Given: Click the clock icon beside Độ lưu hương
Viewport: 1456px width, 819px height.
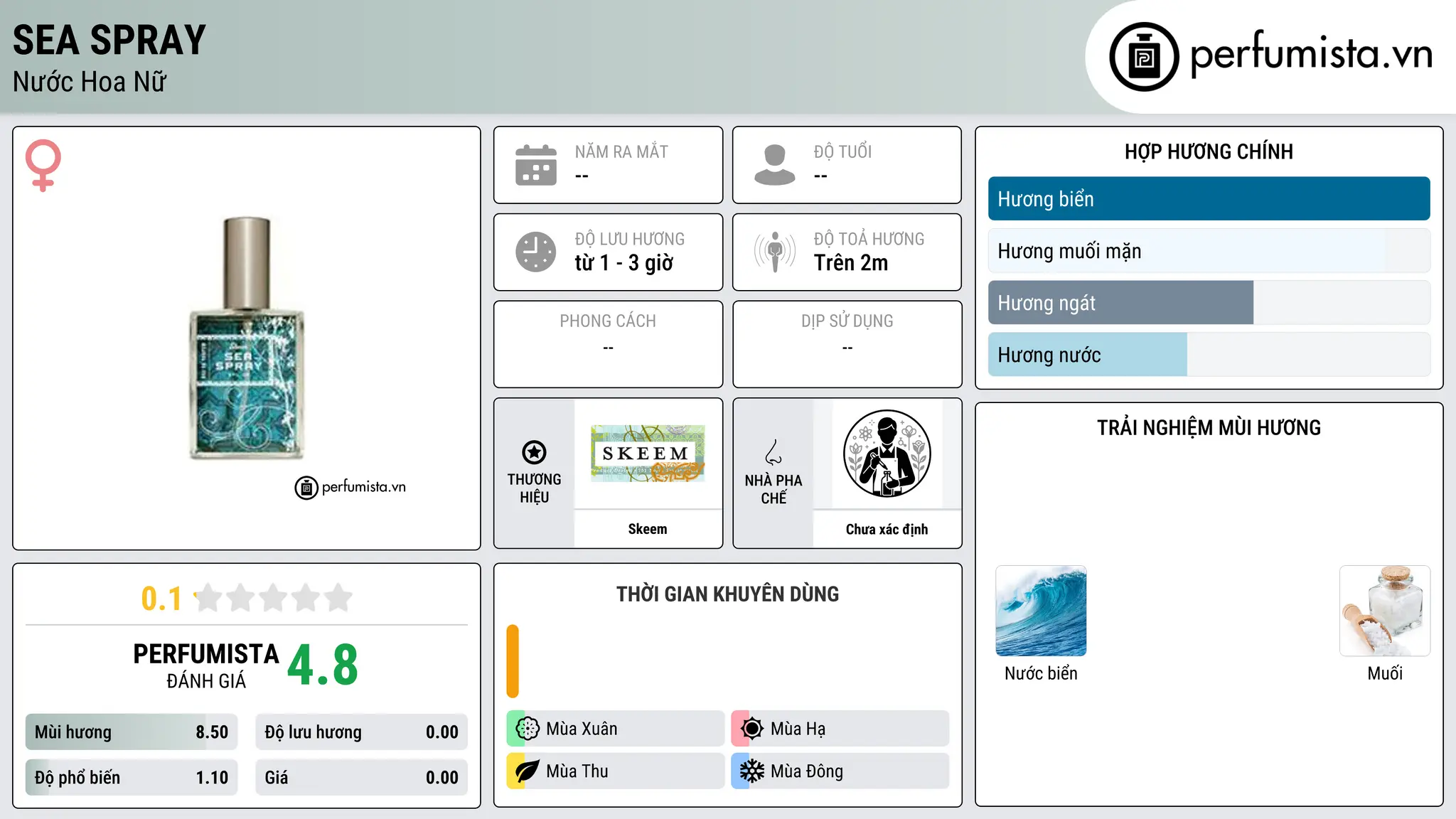Looking at the screenshot, I should [x=536, y=252].
